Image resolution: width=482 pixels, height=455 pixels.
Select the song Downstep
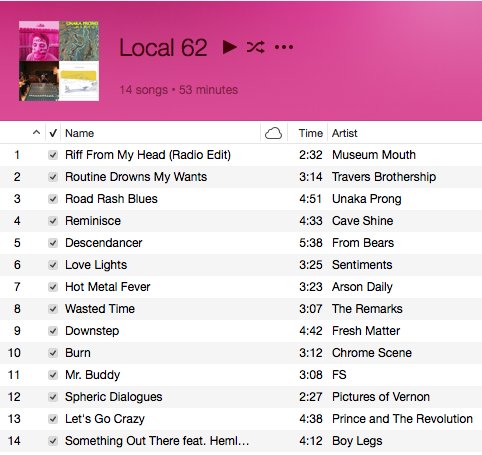click(92, 331)
